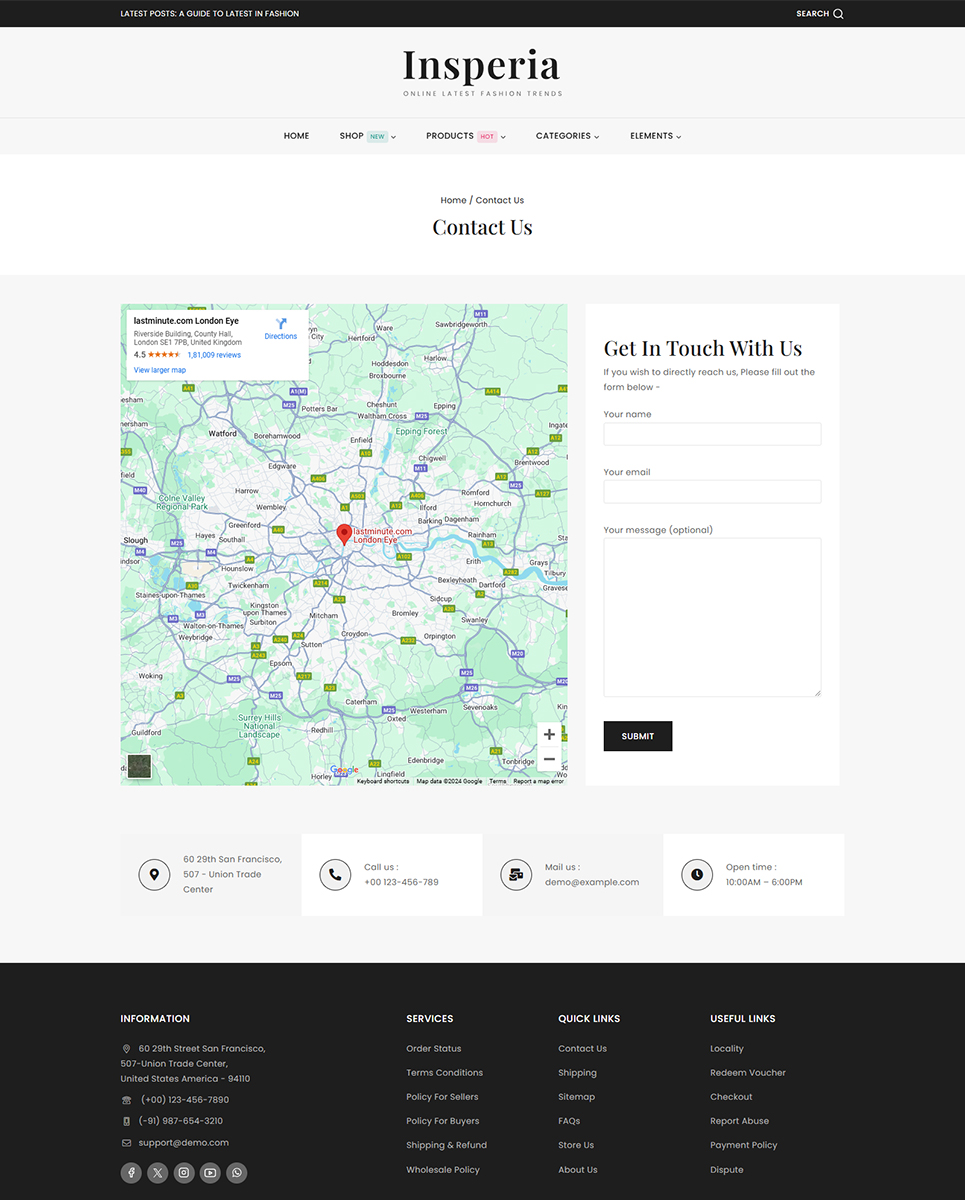Click the YouTube icon in footer
This screenshot has height=1200, width=965.
coord(210,1172)
